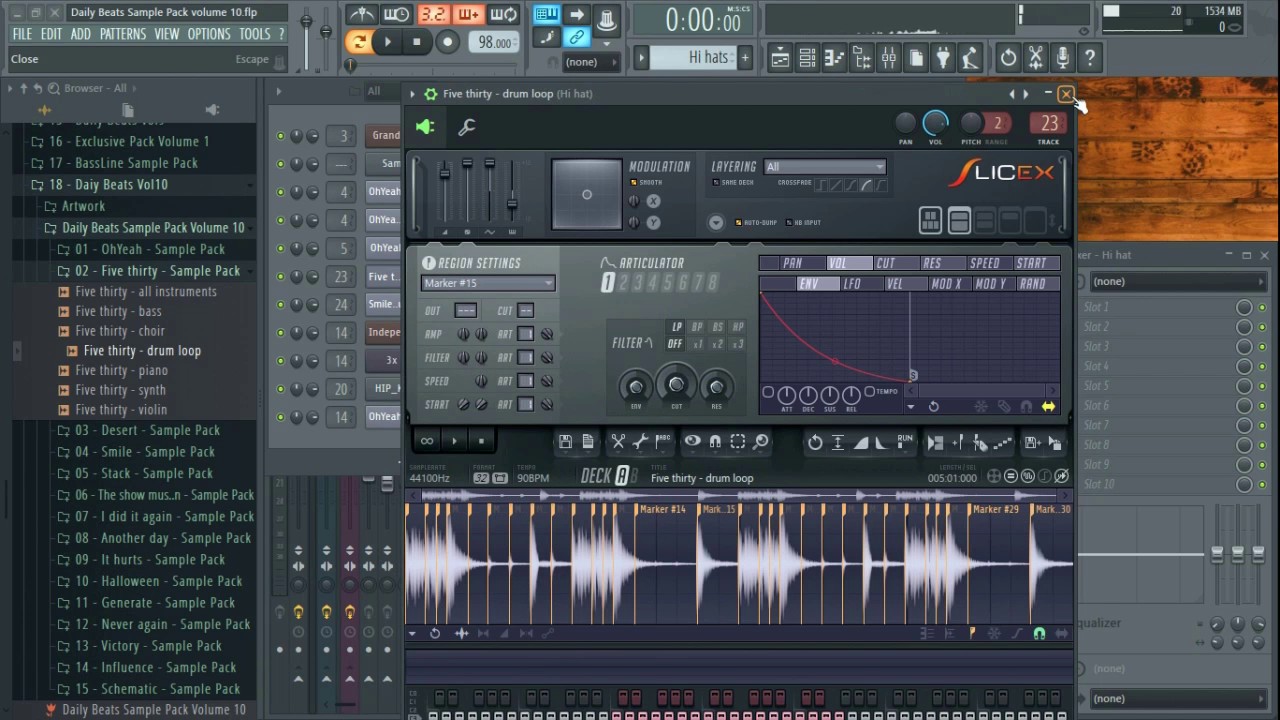Screen dimensions: 1280x720
Task: Select Marker #29 in the waveform
Action: pyautogui.click(x=994, y=509)
